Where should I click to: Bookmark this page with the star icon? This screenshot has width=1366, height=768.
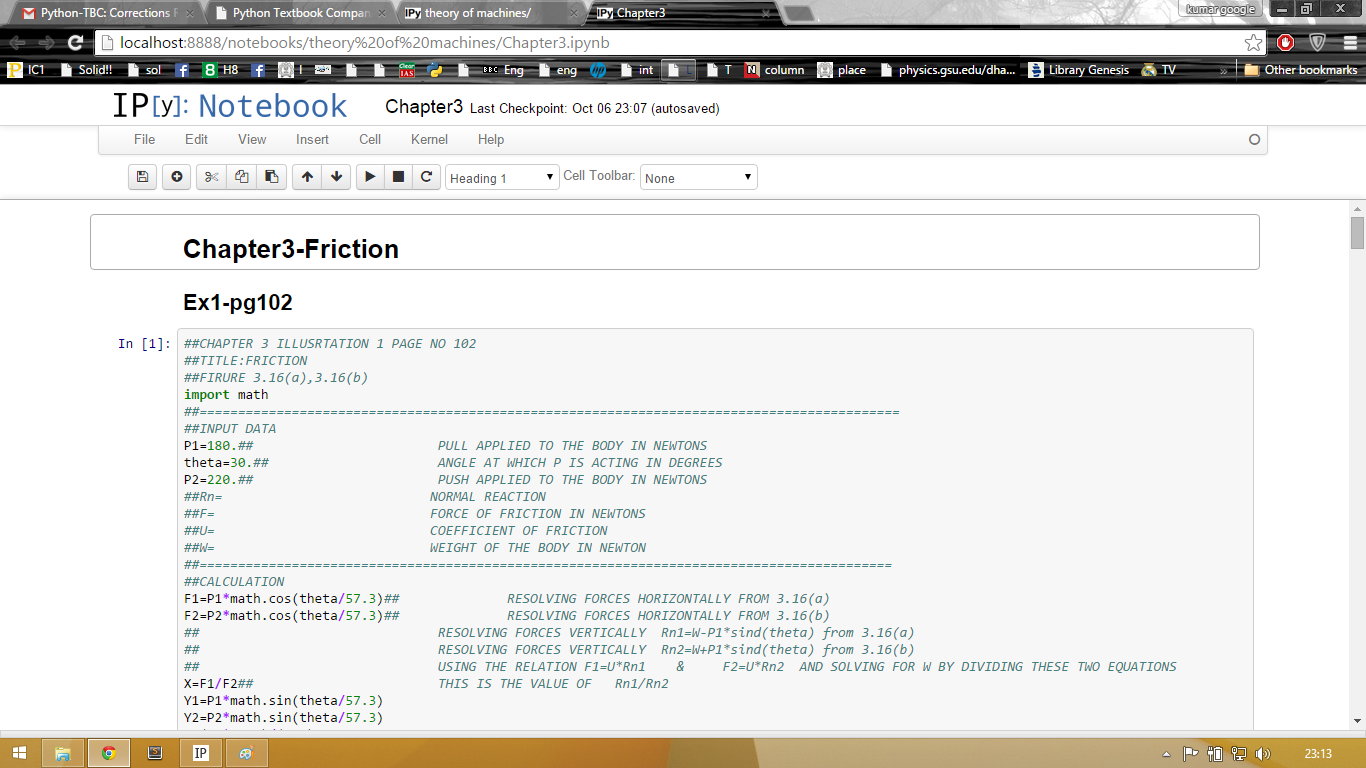tap(1253, 43)
